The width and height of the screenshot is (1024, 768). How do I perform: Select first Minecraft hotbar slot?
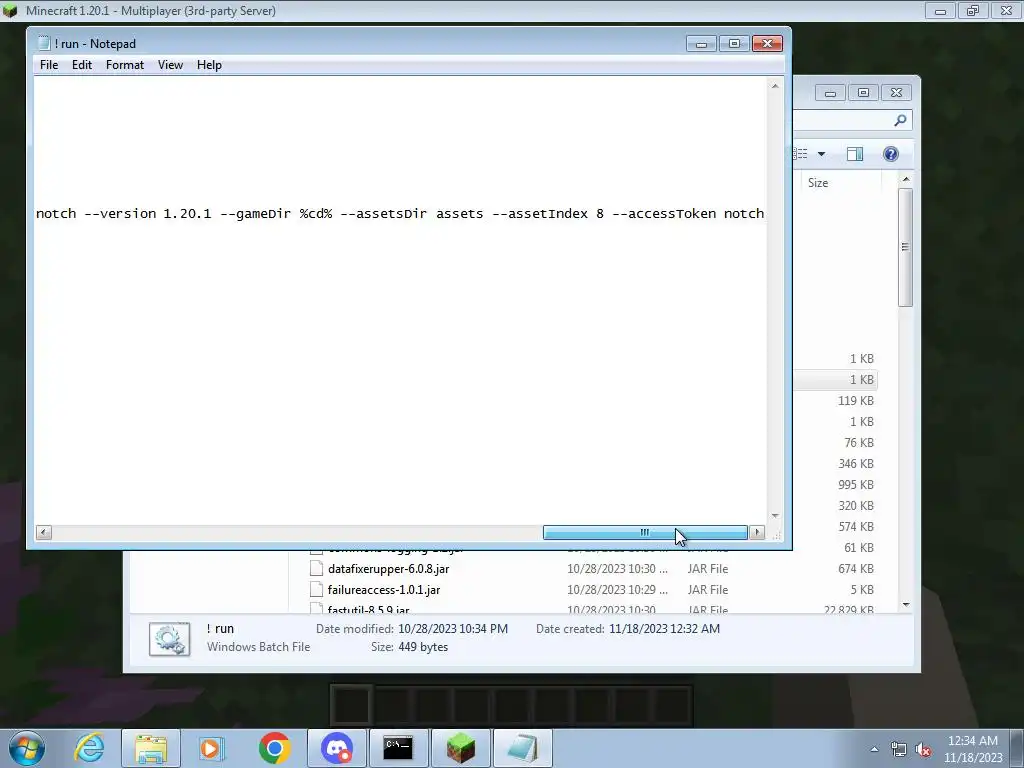[x=351, y=705]
